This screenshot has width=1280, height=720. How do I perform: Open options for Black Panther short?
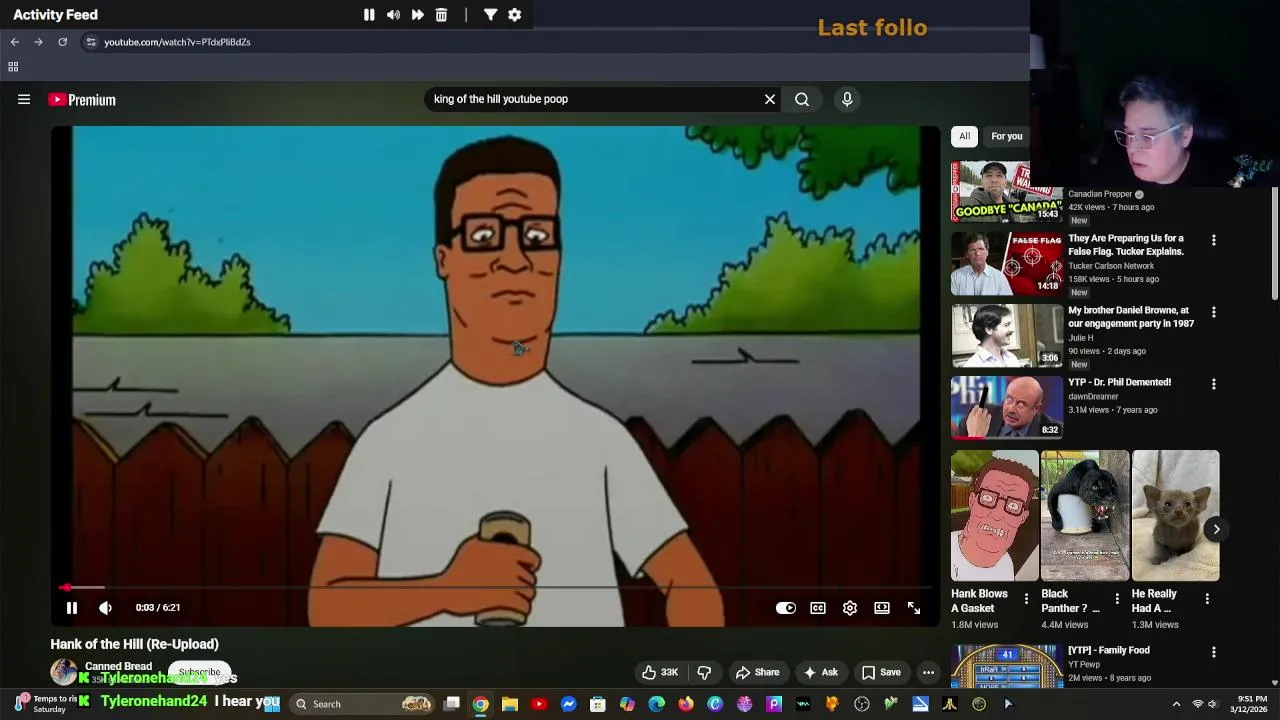pyautogui.click(x=1117, y=599)
